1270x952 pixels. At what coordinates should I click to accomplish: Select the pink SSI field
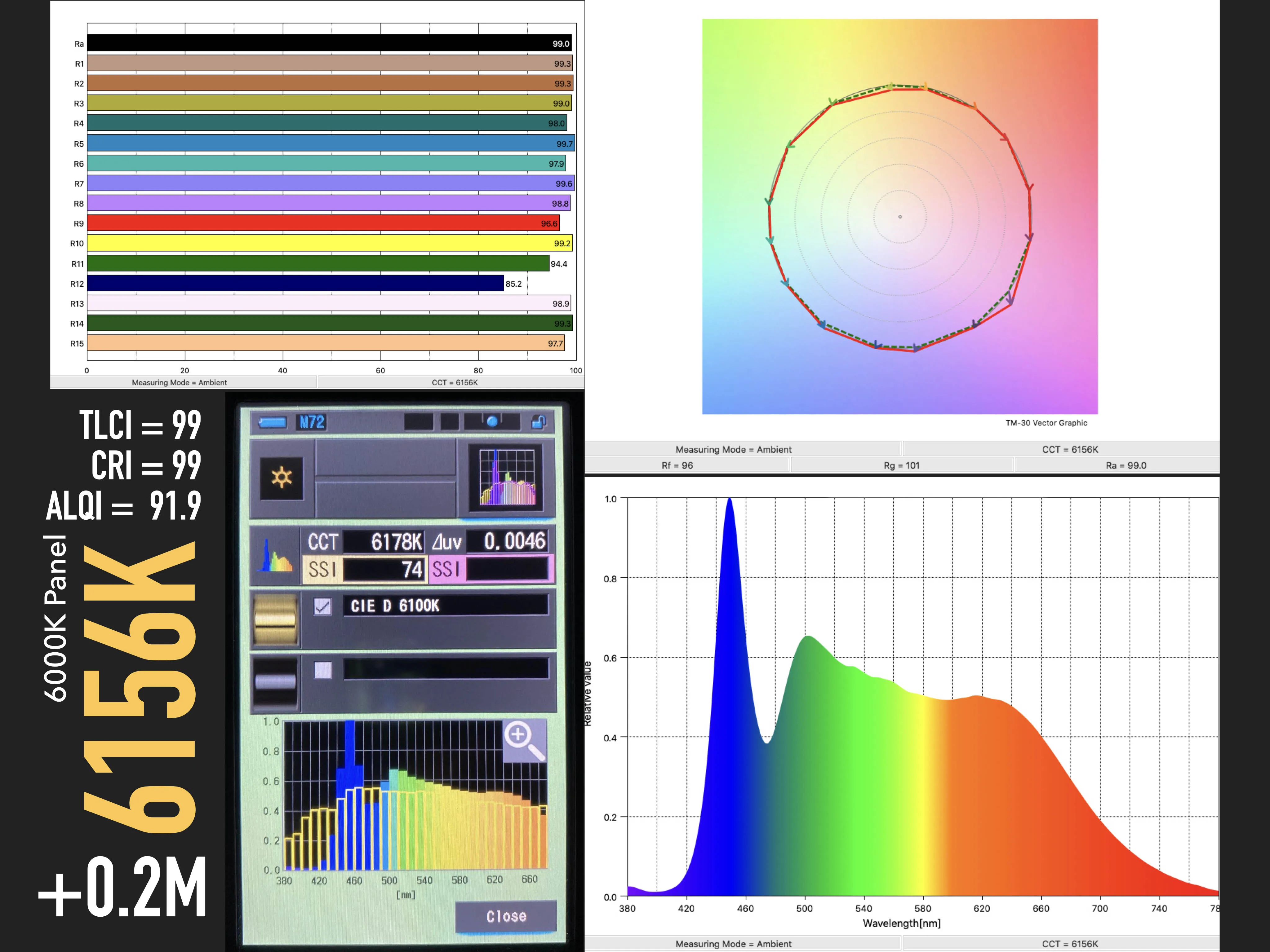click(491, 570)
